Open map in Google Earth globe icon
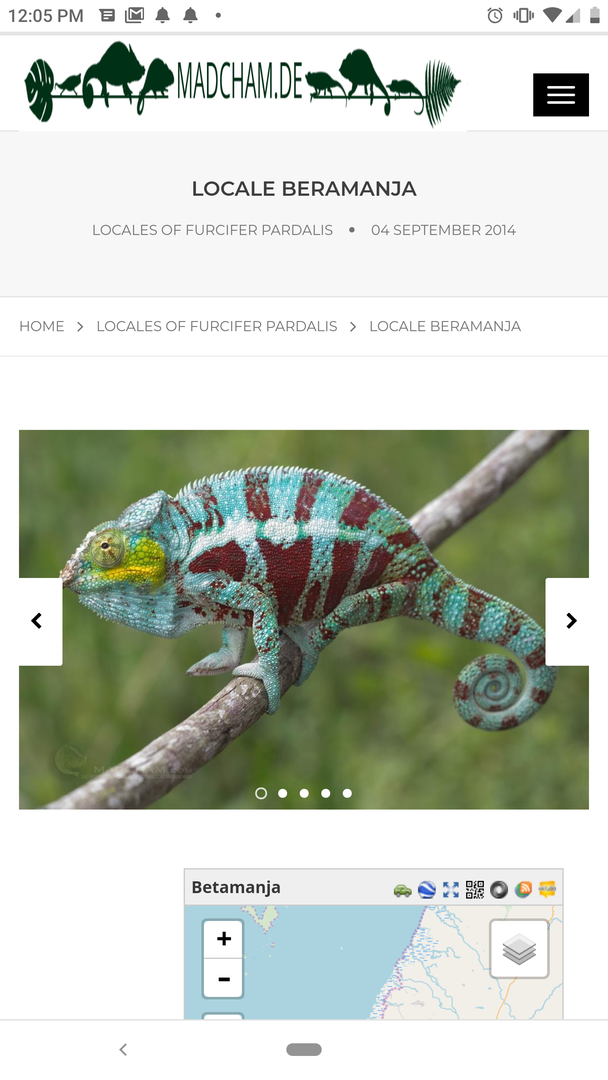Screen dimensions: 608x1080 tap(427, 890)
